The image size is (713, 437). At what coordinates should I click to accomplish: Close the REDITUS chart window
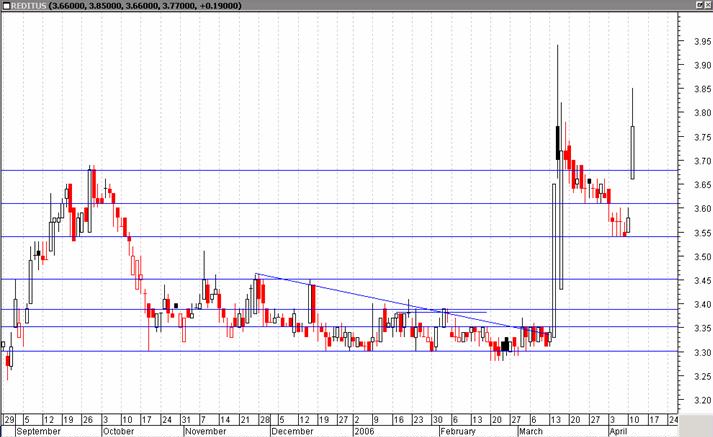[708, 5]
